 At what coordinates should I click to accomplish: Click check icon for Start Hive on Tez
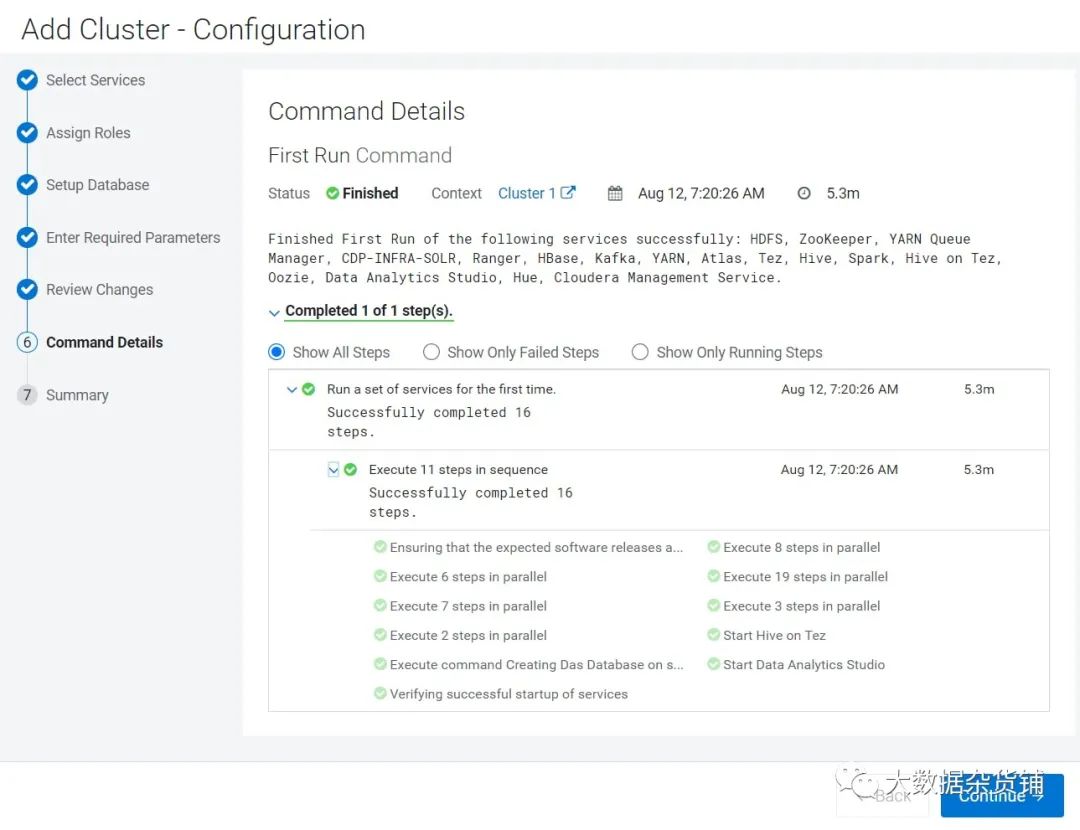click(714, 634)
